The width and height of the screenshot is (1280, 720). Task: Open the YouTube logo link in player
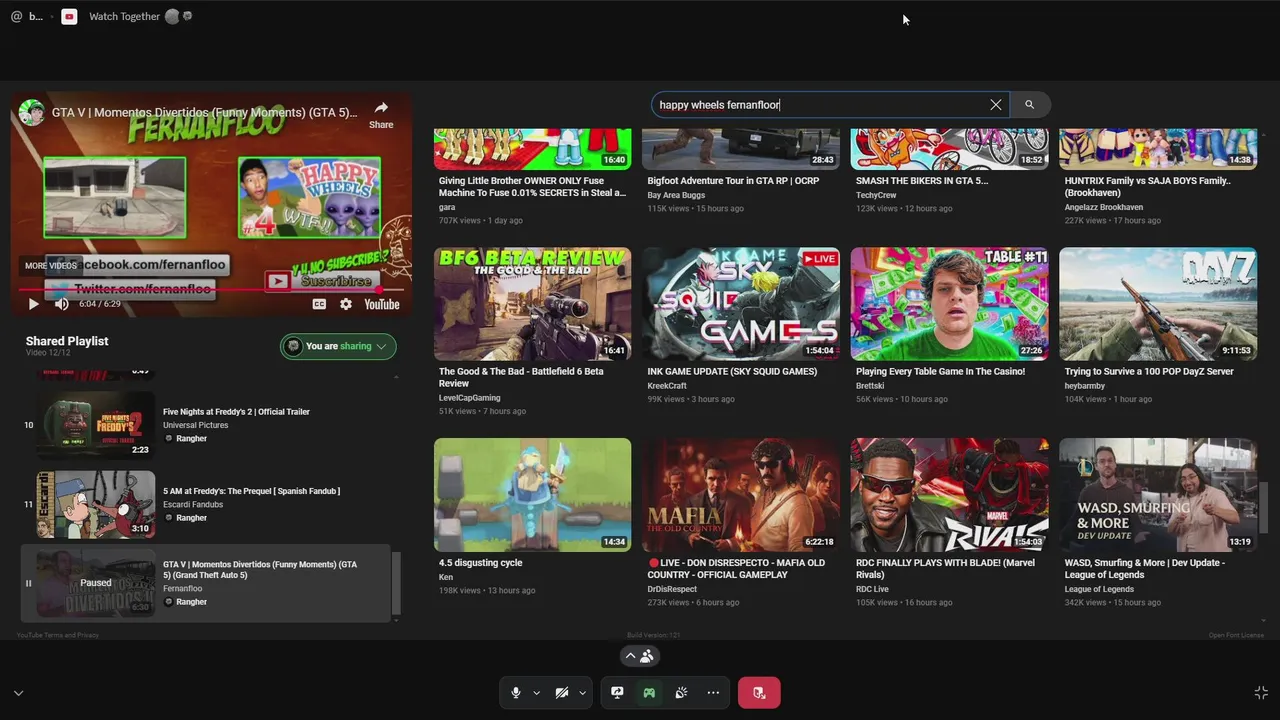click(x=382, y=304)
